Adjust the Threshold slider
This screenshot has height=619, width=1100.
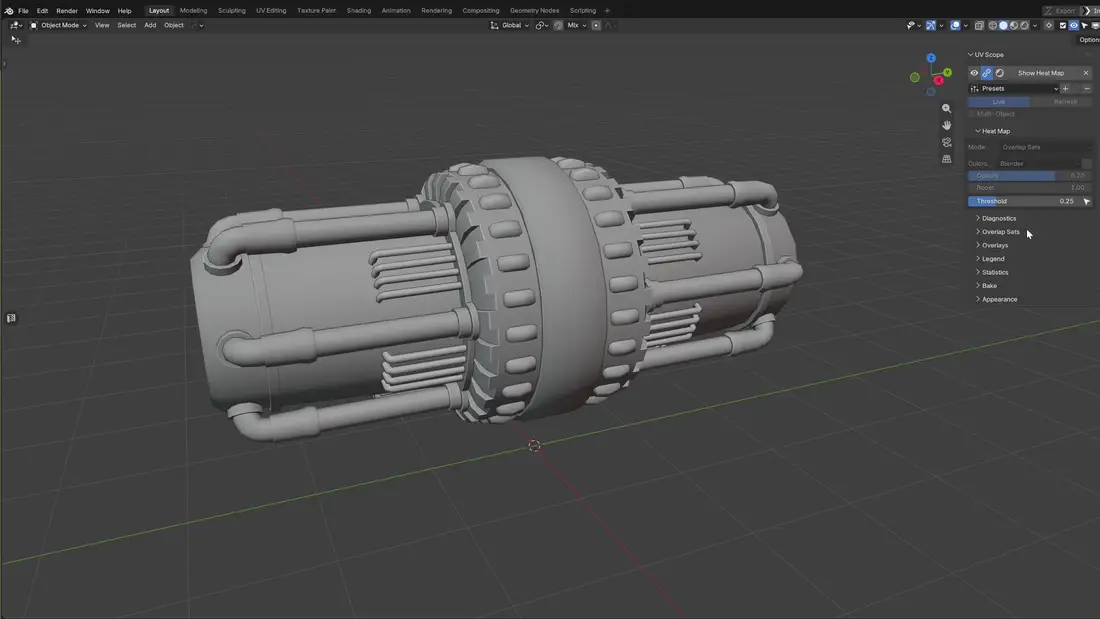[x=1024, y=201]
